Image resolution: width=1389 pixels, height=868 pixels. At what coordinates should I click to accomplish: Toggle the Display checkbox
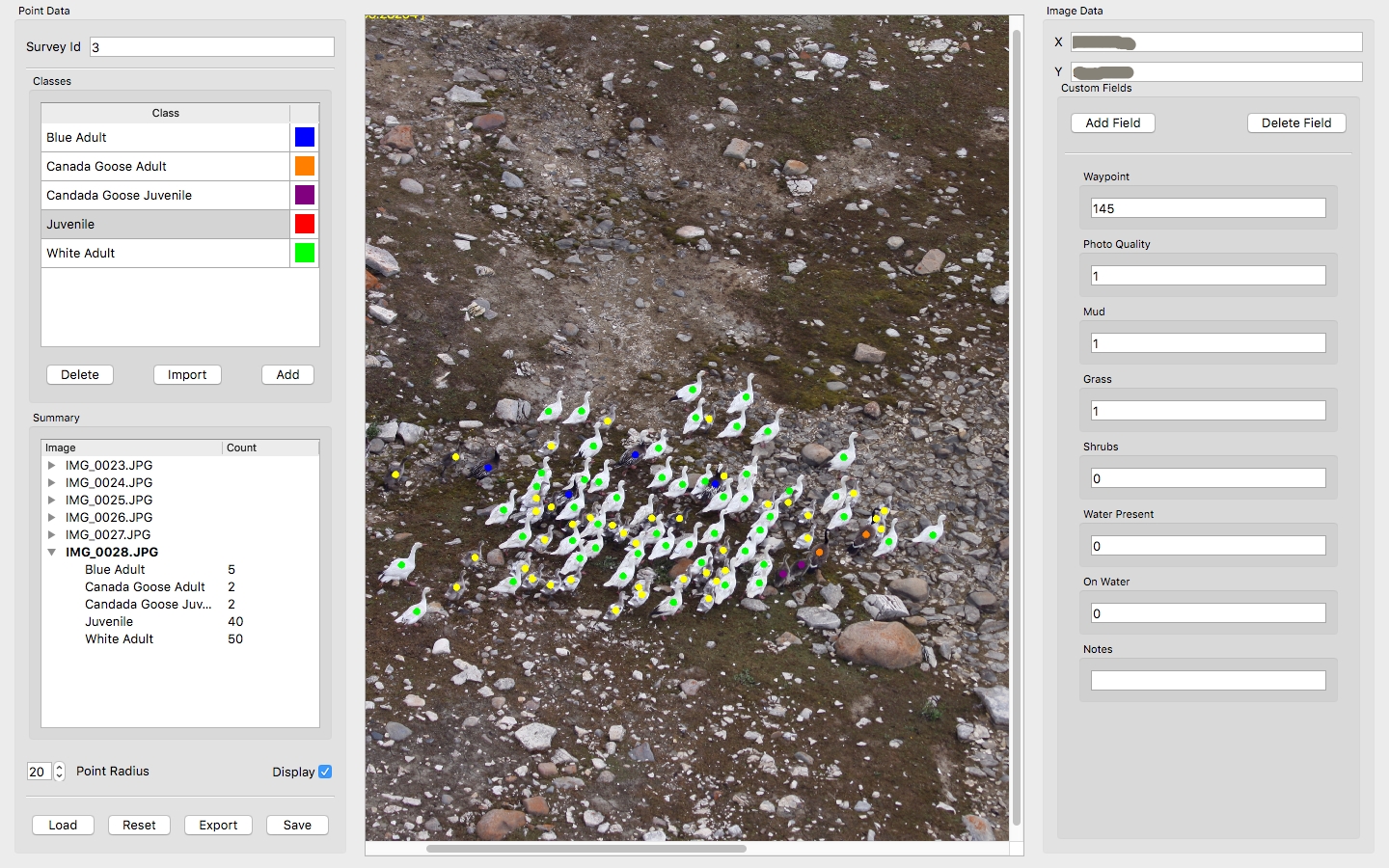[x=325, y=772]
